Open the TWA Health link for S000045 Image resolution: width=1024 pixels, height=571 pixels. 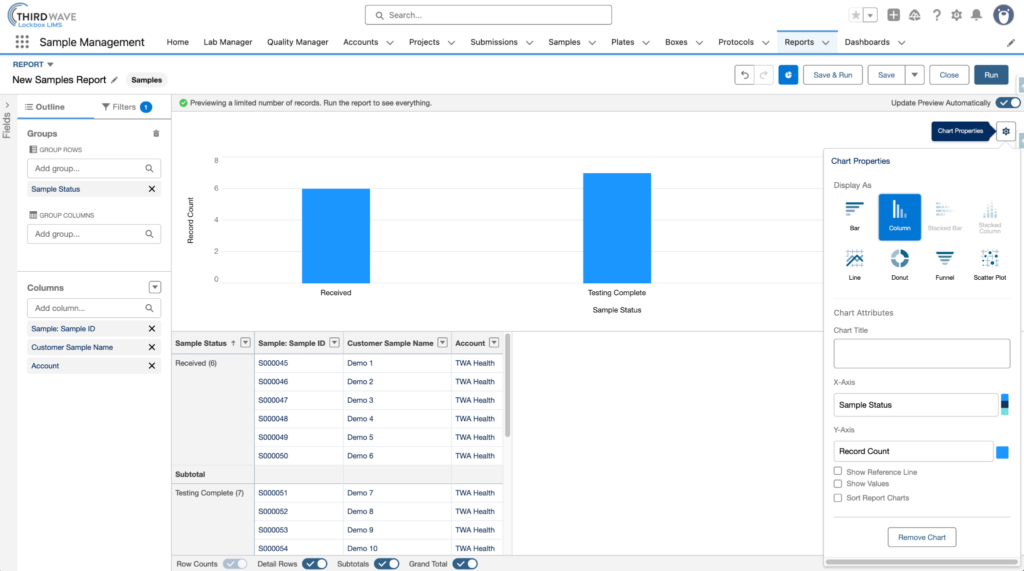point(475,363)
